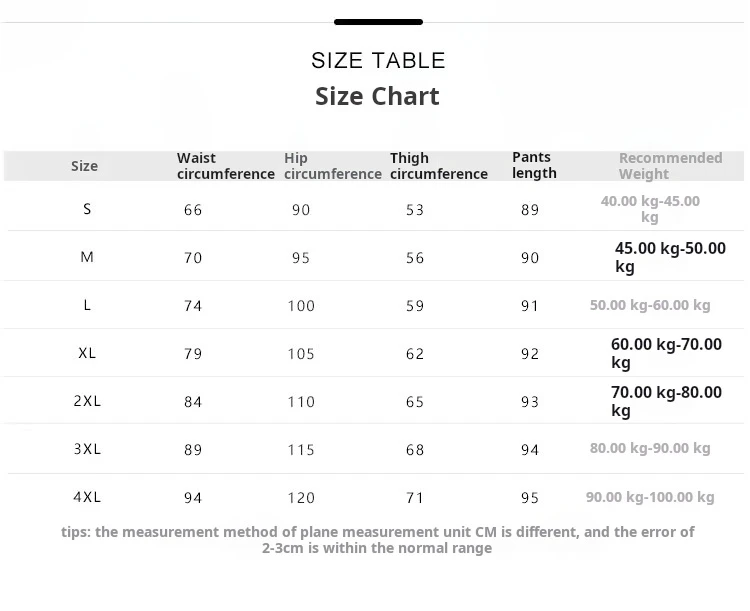Click the XL size row label
Viewport: 750px width, 611px height.
87,353
